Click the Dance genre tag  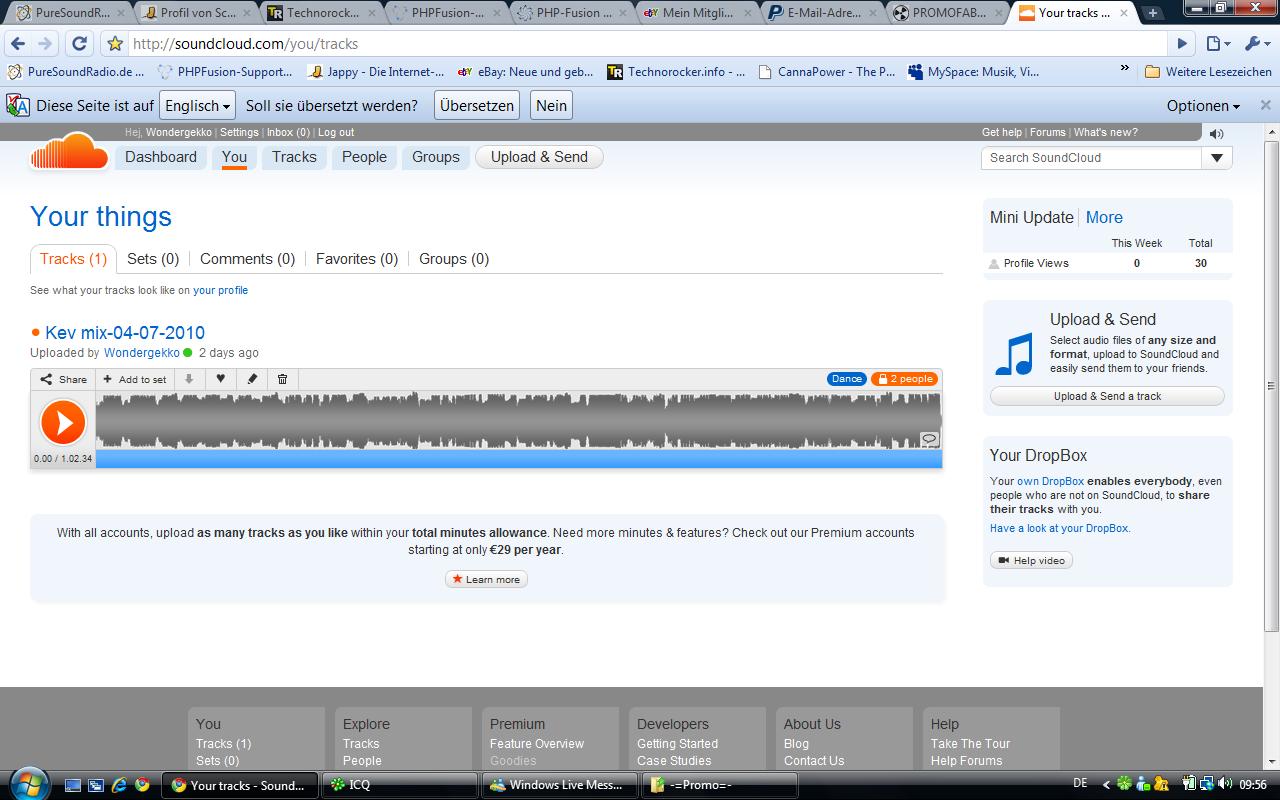click(846, 379)
